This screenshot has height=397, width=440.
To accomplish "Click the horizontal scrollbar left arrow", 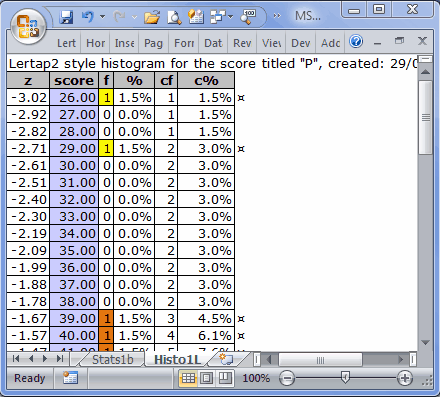I will [x=269, y=360].
